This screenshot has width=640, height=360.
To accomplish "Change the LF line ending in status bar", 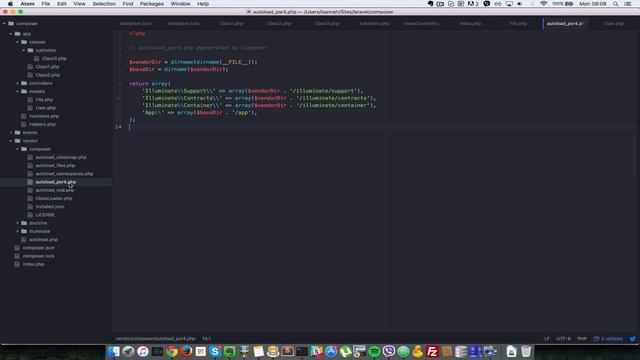I will 547,338.
